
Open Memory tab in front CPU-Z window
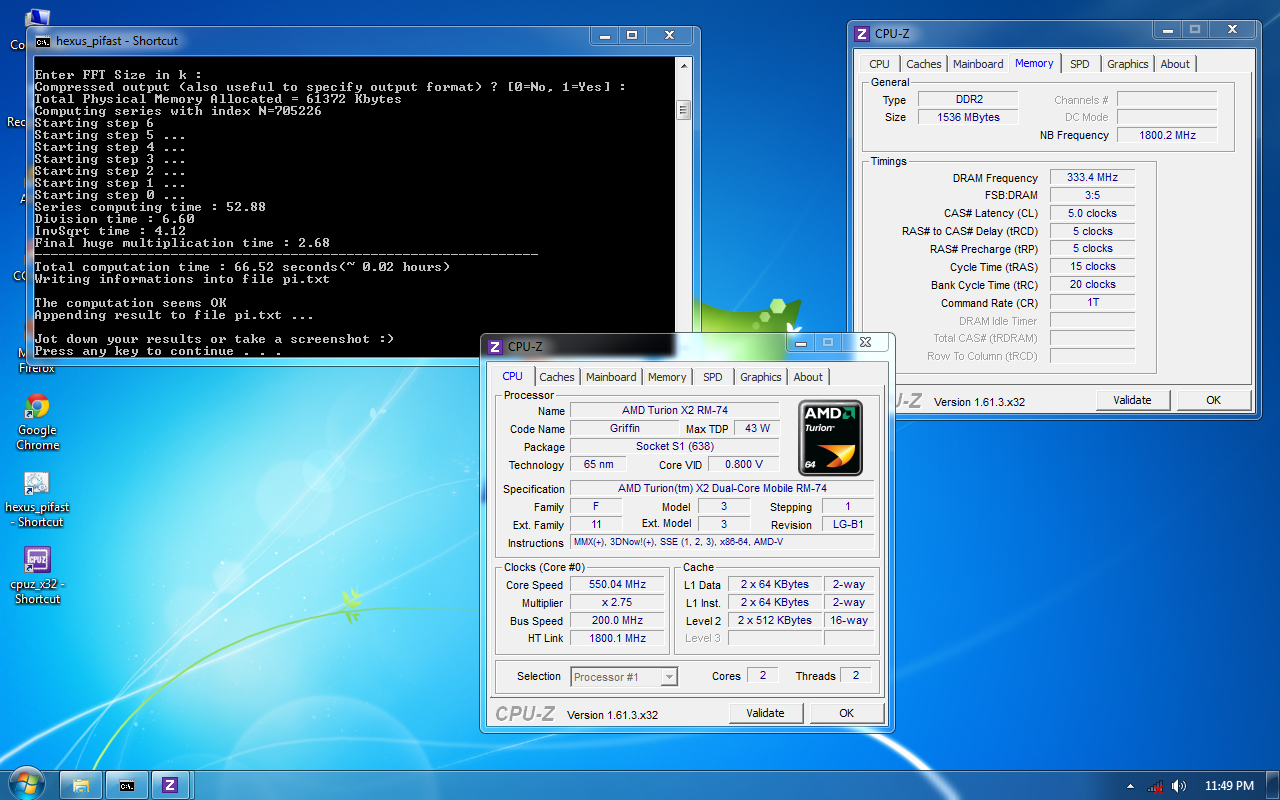(667, 377)
